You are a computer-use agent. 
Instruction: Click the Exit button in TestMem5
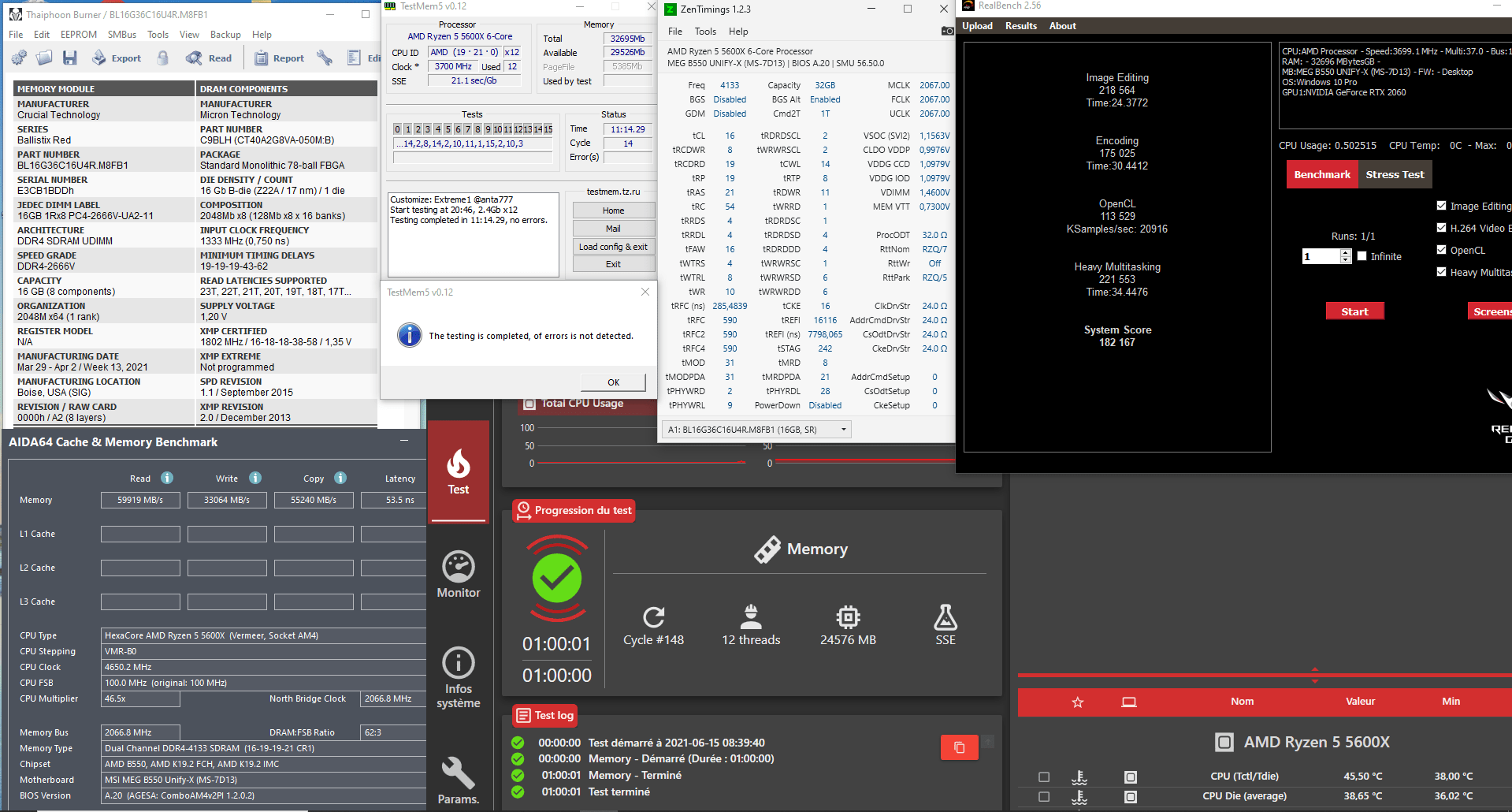pyautogui.click(x=613, y=264)
